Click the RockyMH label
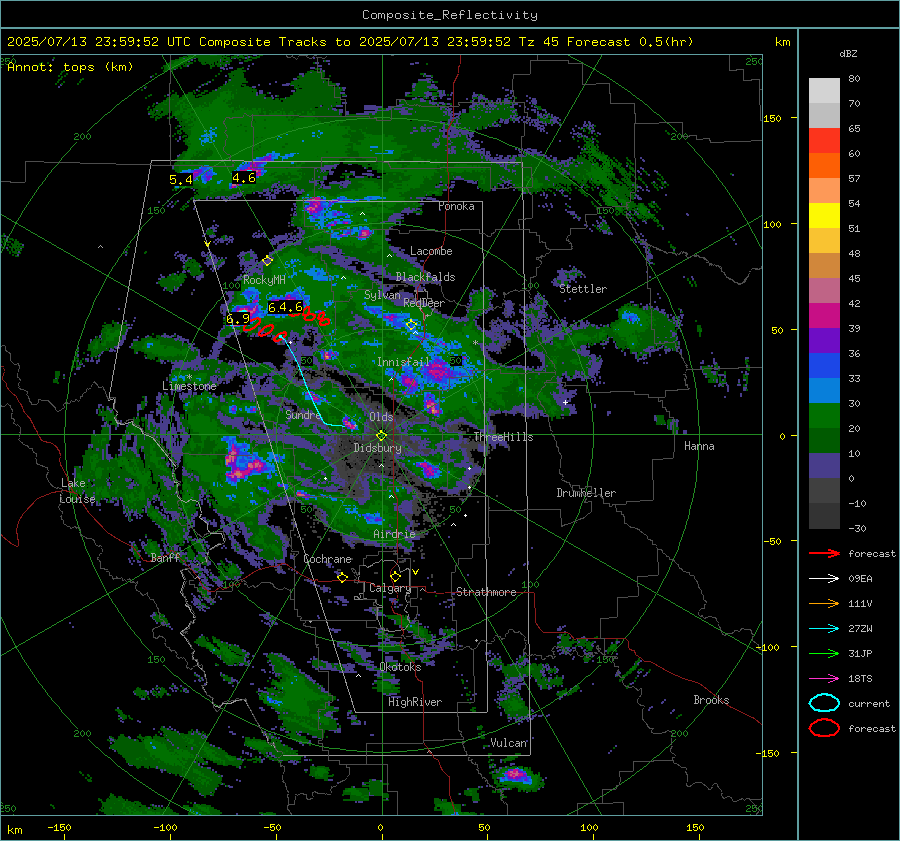Viewport: 900px width, 841px height. (x=264, y=280)
